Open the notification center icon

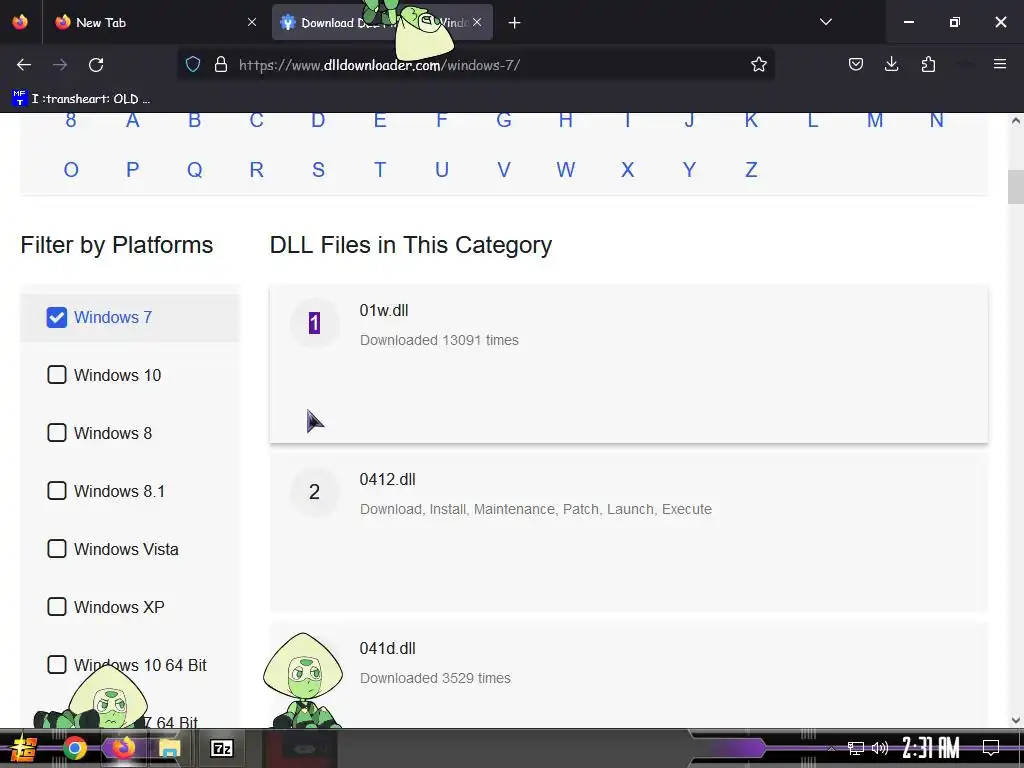[x=991, y=748]
